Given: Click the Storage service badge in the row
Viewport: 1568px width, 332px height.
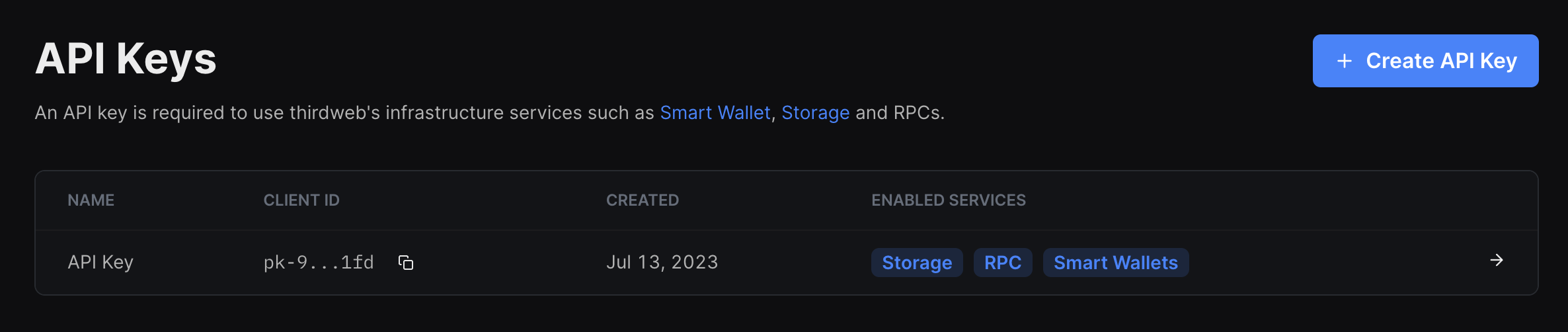Looking at the screenshot, I should [917, 263].
